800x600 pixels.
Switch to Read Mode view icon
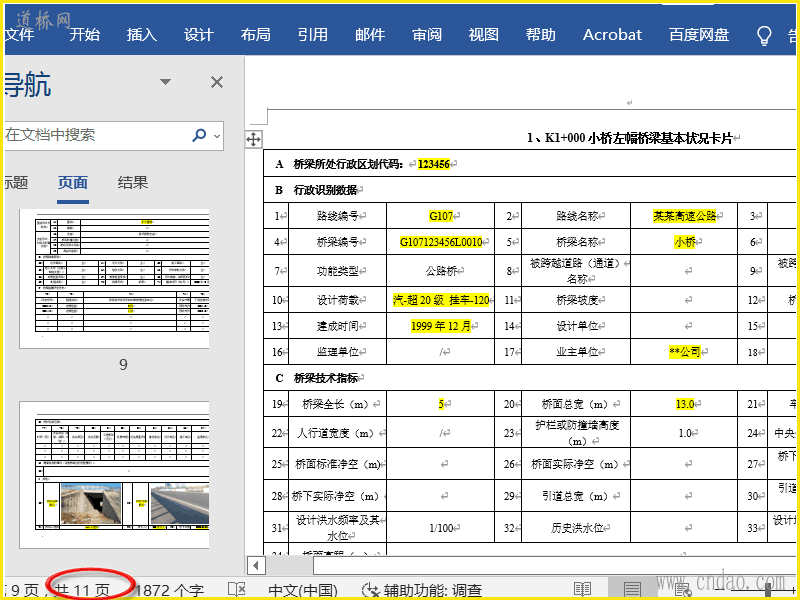point(582,590)
